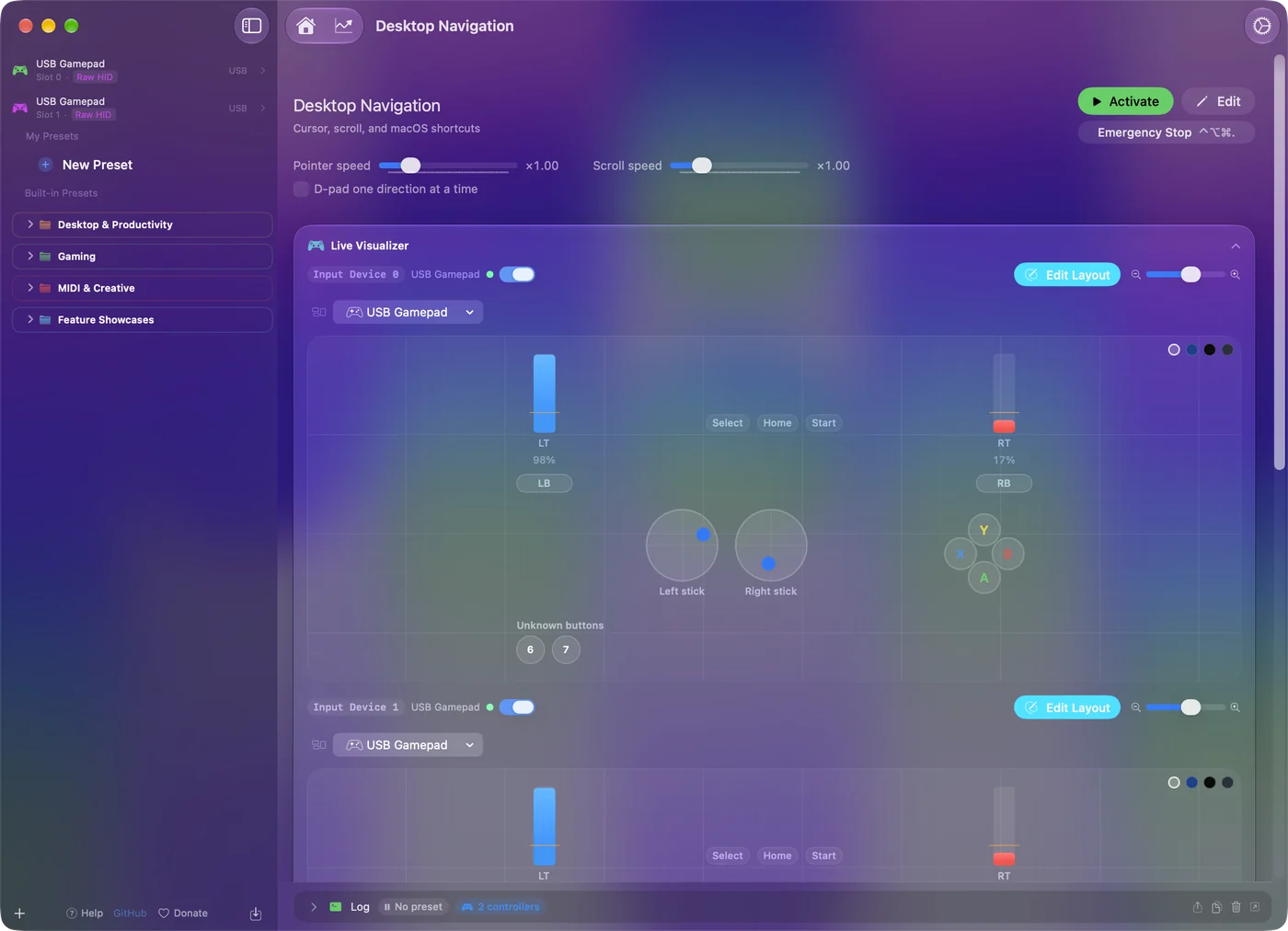This screenshot has height=931, width=1288.
Task: Expand the Gaming presets folder
Action: coord(143,257)
